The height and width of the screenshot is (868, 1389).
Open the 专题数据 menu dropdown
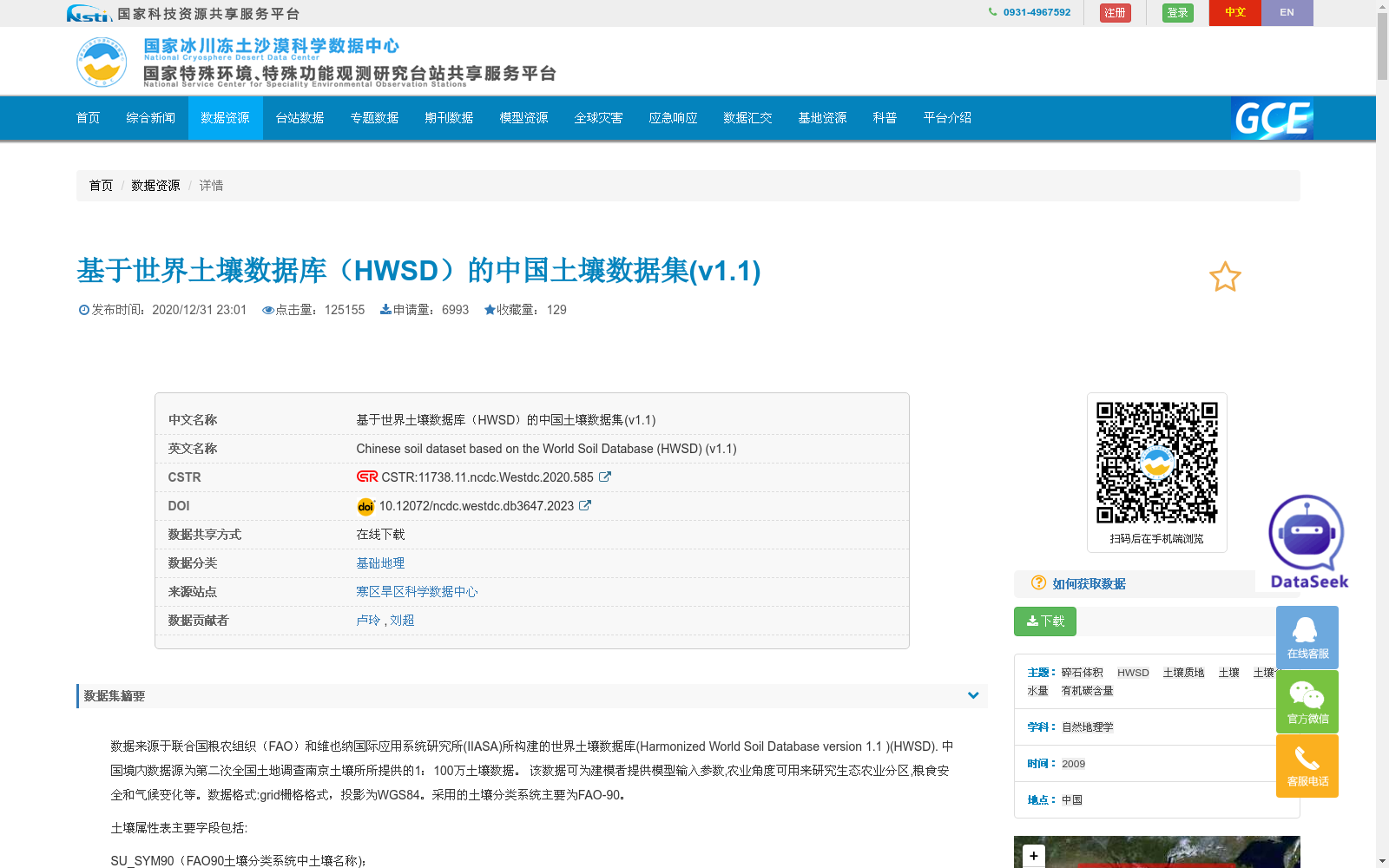[374, 118]
